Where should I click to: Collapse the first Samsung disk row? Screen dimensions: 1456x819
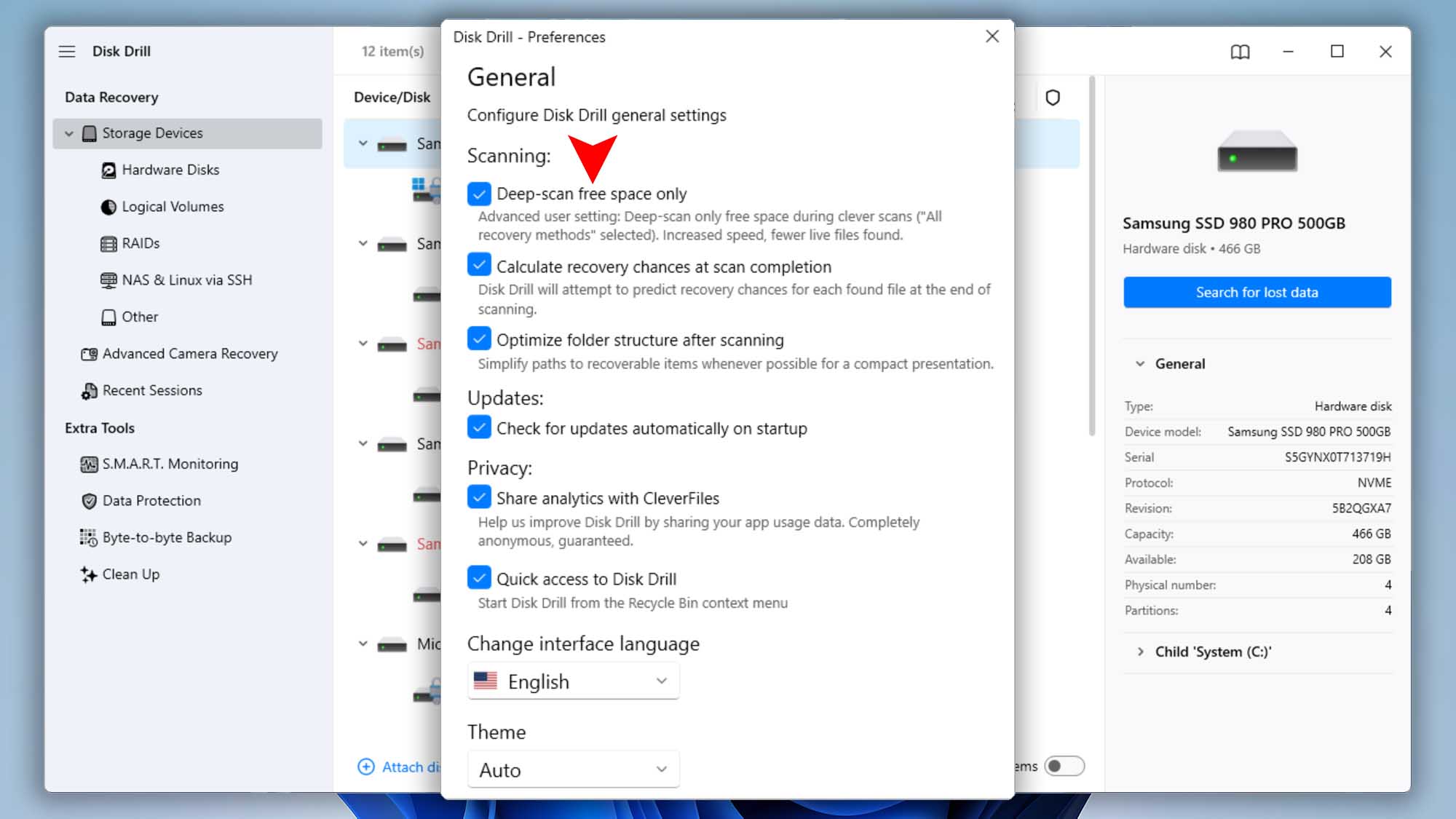pos(363,143)
